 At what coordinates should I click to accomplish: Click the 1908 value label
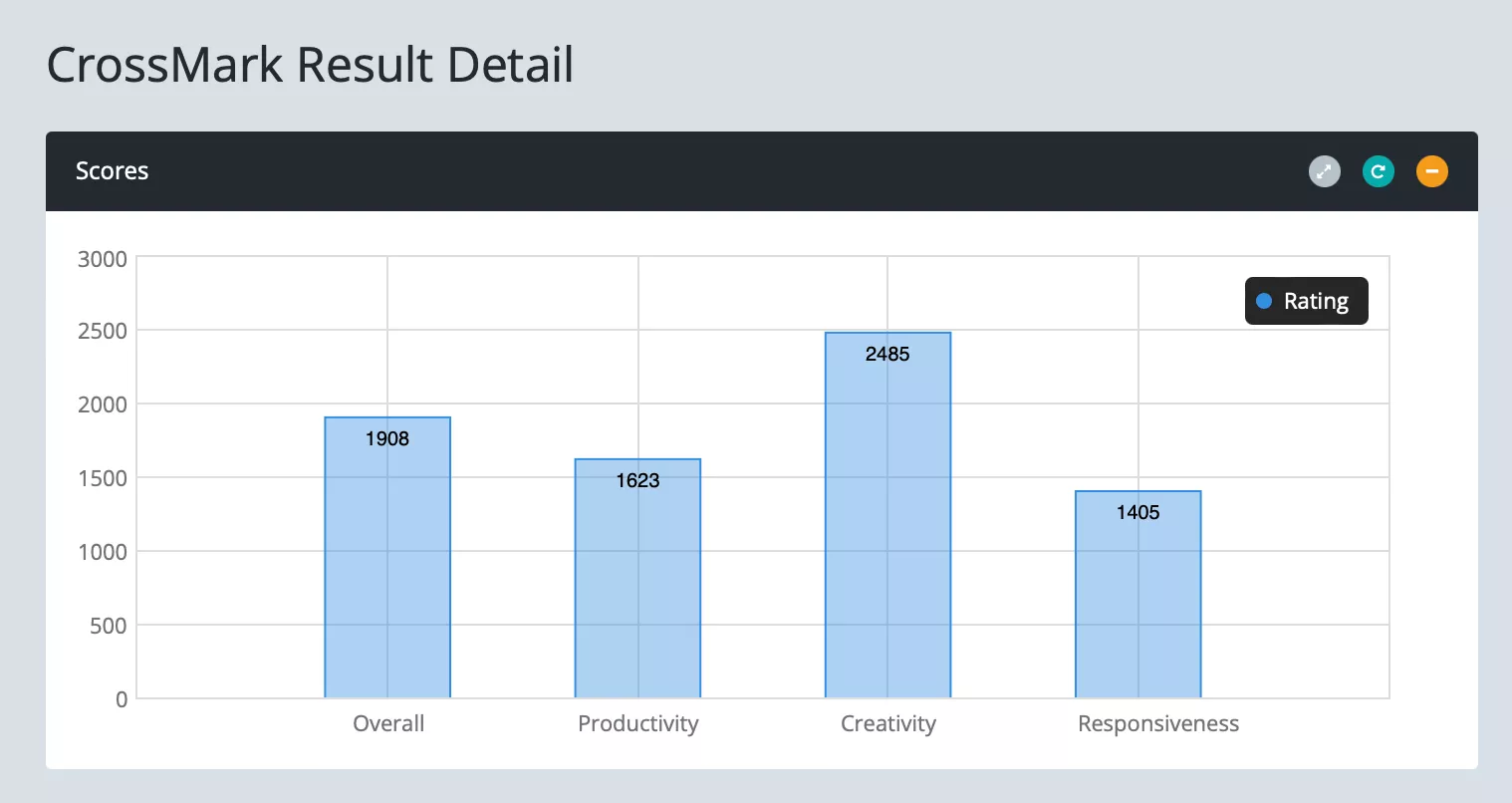click(x=387, y=438)
